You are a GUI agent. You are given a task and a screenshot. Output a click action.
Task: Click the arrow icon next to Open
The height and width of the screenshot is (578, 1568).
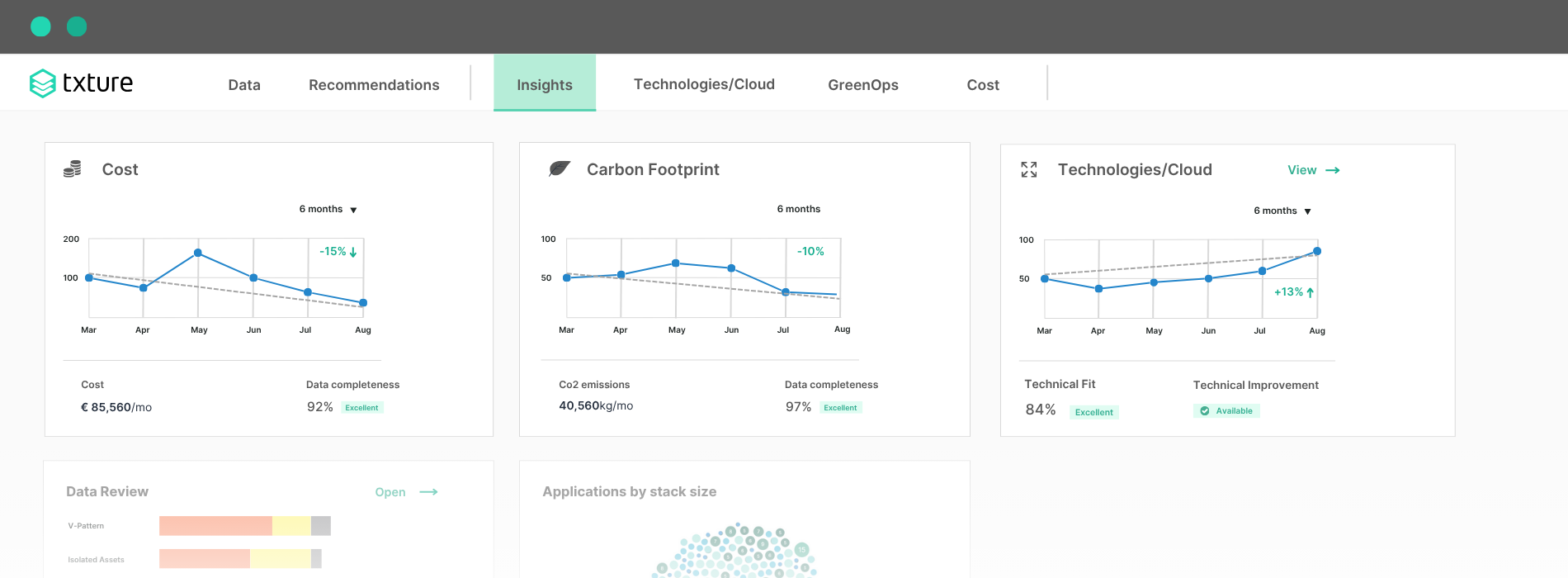coord(428,492)
